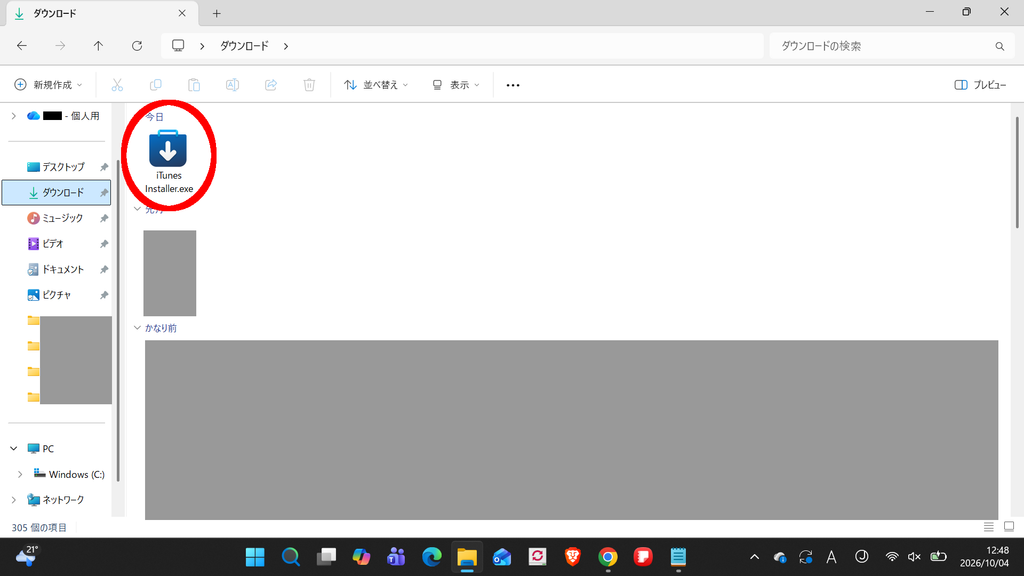Open Google Chrome from the taskbar
Screen dimensions: 1024x576
tap(608, 556)
